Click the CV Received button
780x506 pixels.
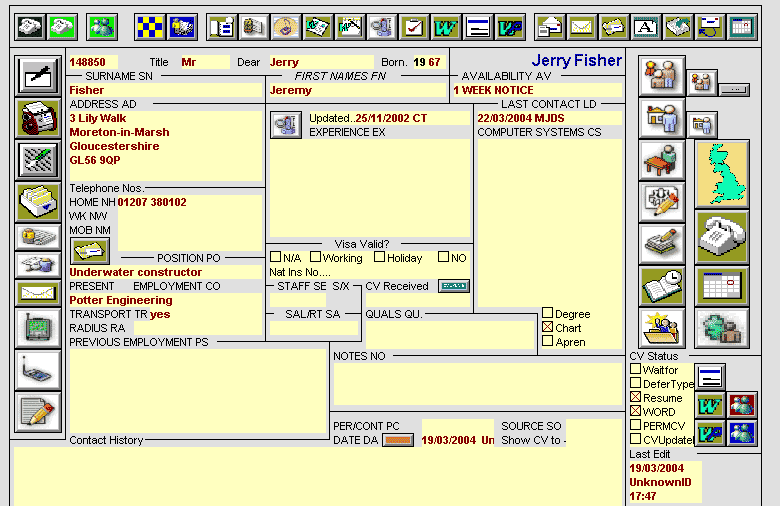tap(454, 286)
